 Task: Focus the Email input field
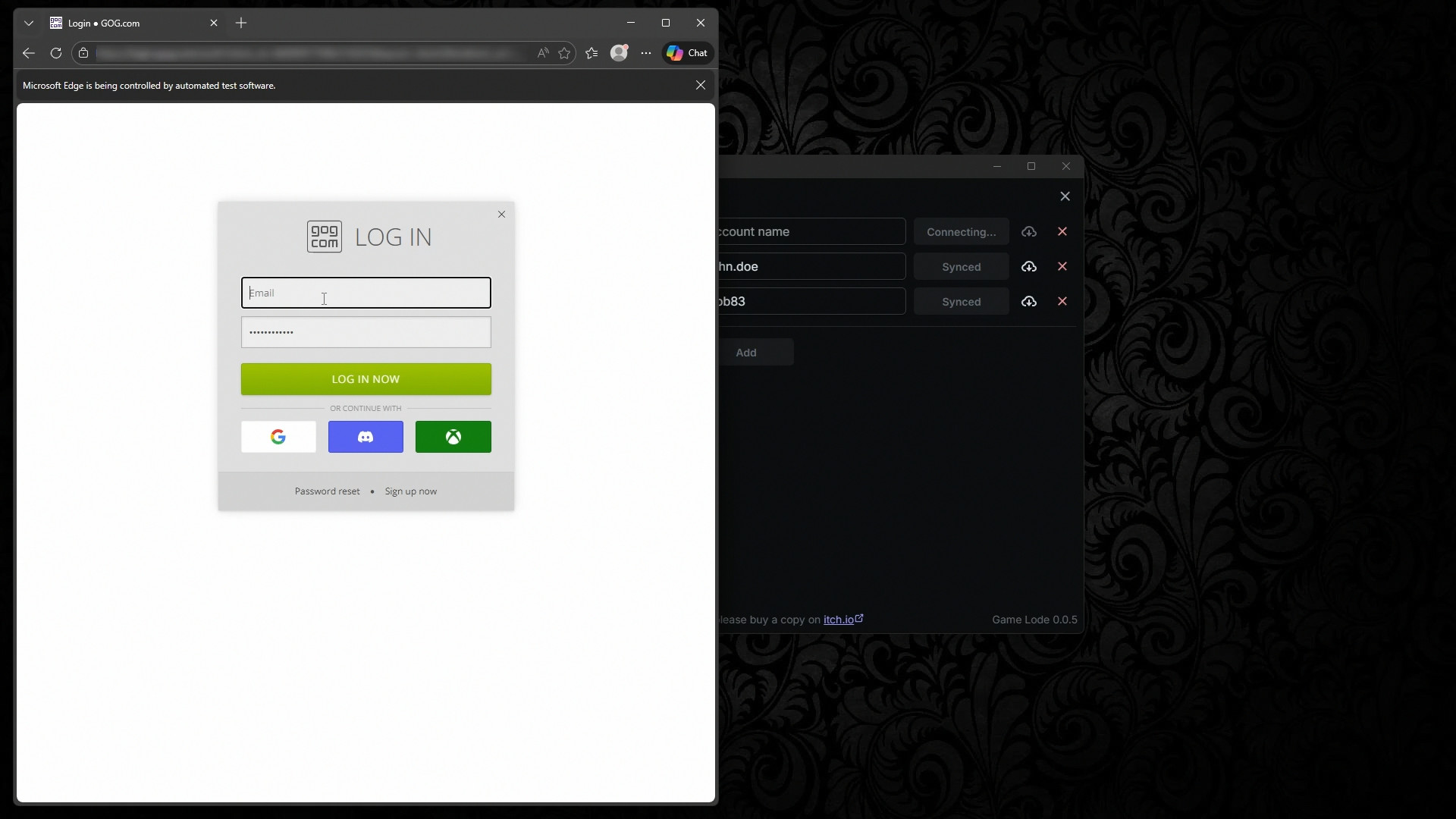pos(366,293)
